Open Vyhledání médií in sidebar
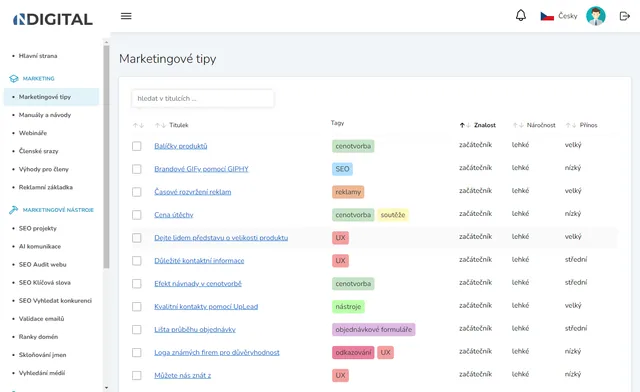Image resolution: width=640 pixels, height=392 pixels. click(42, 373)
